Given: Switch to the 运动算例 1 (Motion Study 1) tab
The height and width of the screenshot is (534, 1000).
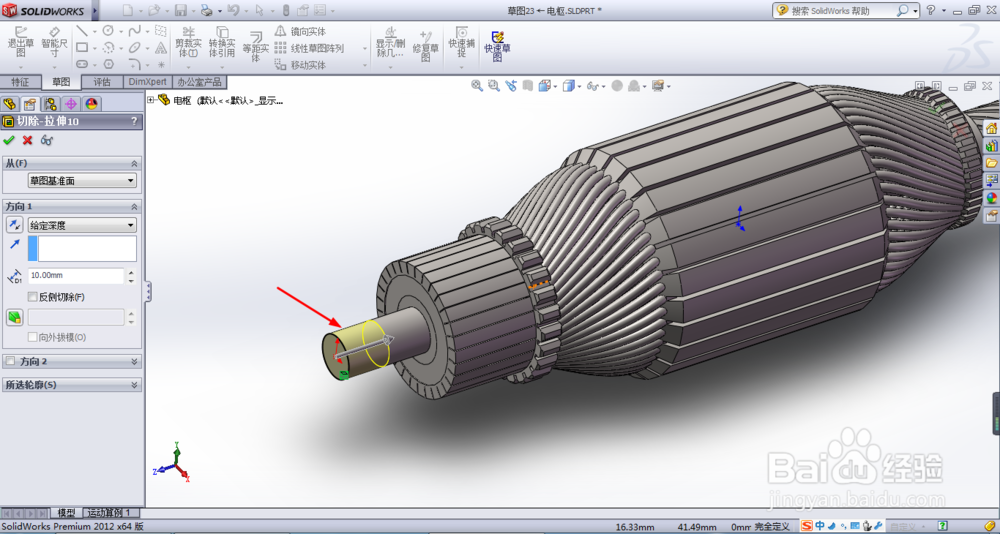Looking at the screenshot, I should tap(110, 513).
